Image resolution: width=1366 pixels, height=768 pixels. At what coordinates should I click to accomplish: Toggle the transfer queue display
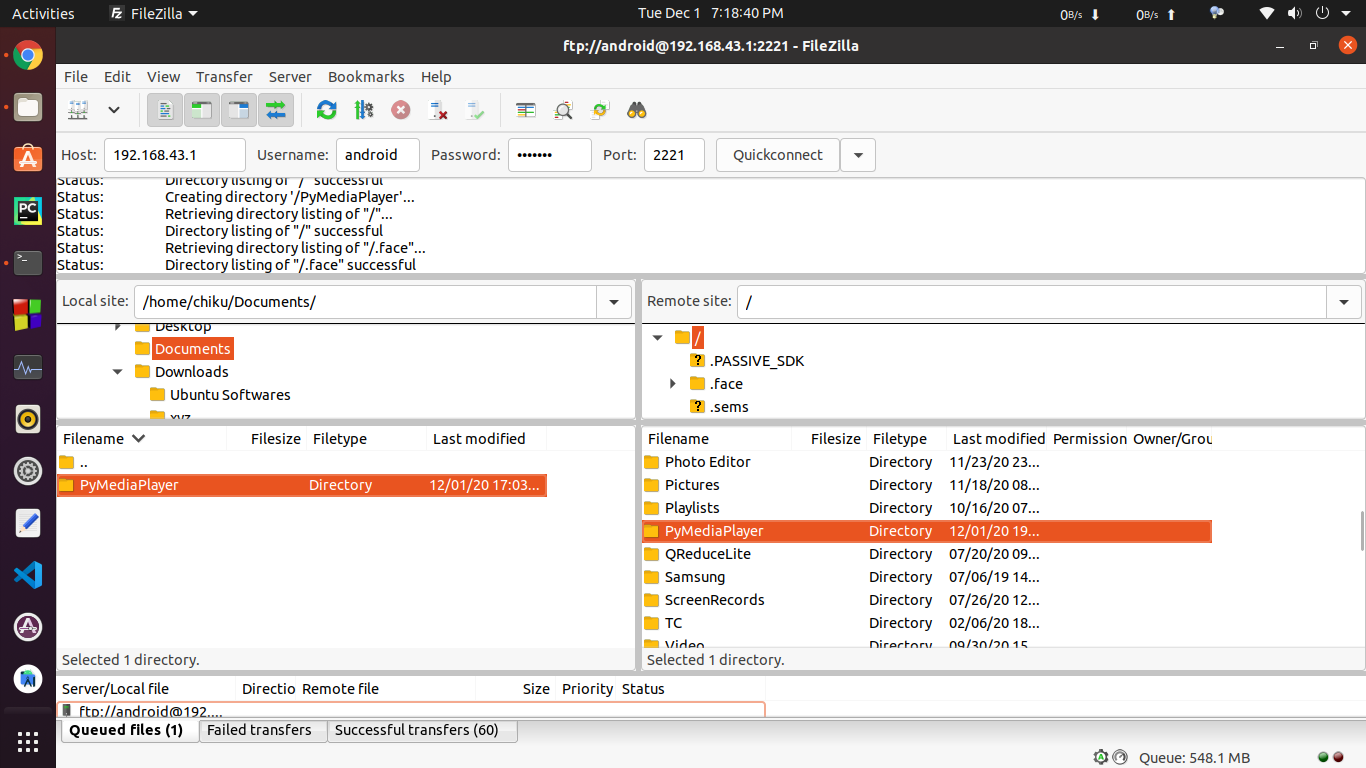click(276, 110)
